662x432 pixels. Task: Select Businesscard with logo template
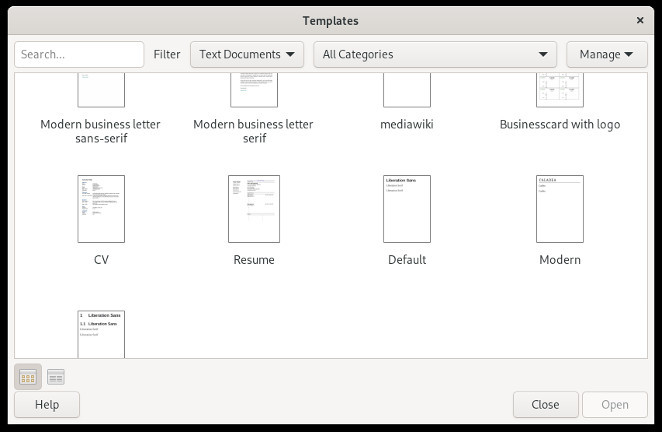559,92
